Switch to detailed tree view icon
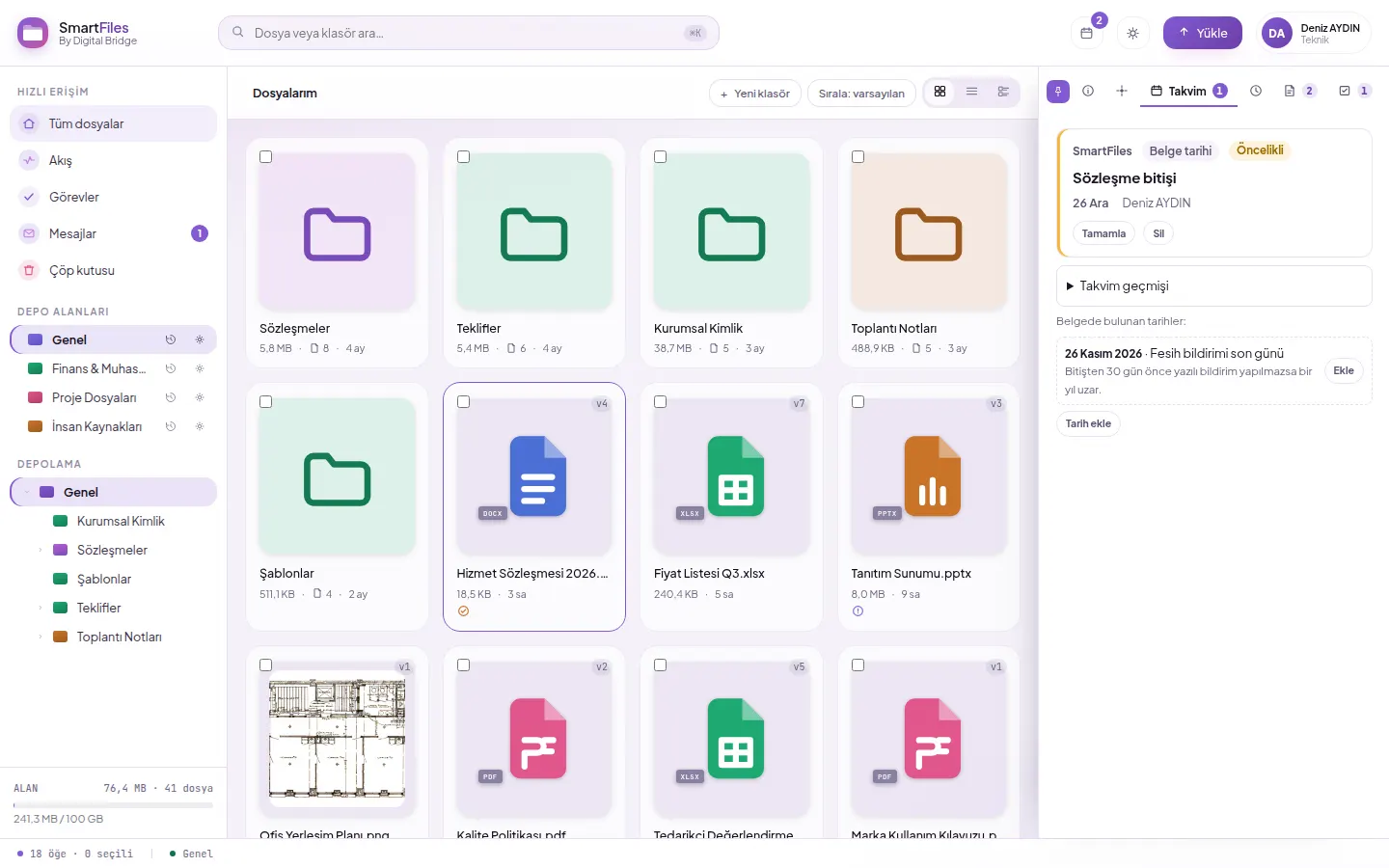The image size is (1389, 868). coord(1003,92)
